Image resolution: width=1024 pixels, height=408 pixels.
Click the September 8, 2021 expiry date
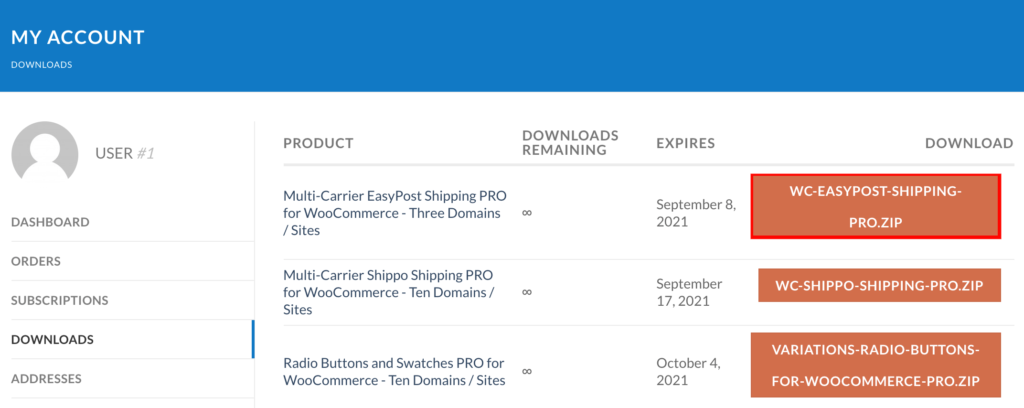point(696,213)
